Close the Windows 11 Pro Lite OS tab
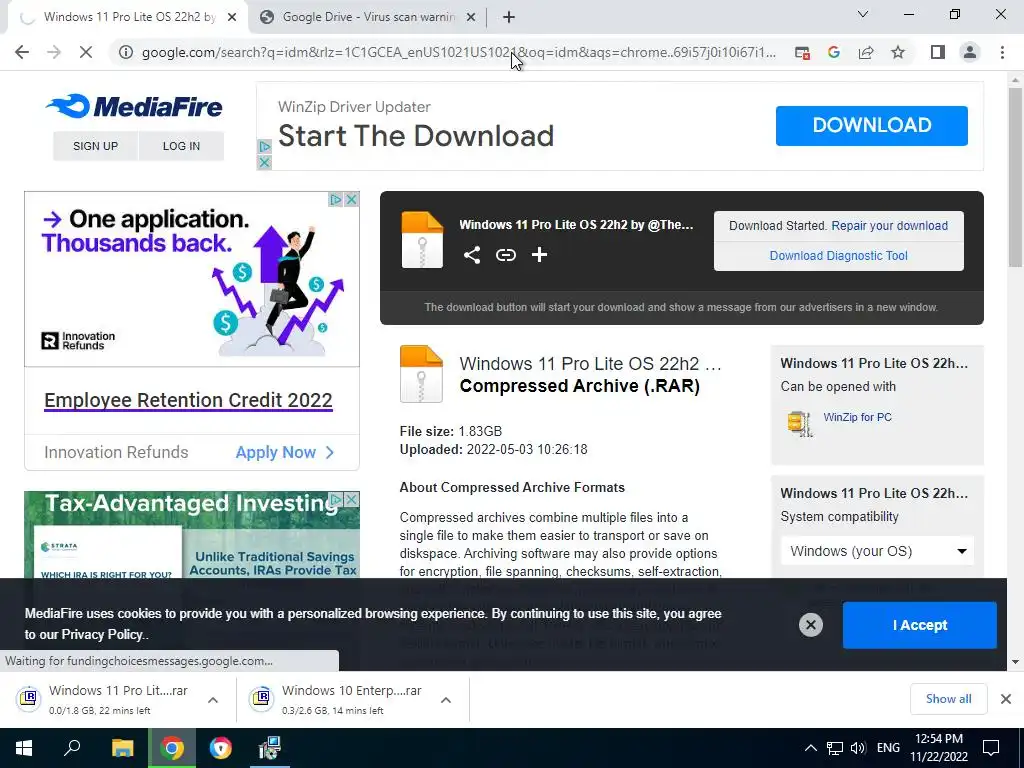This screenshot has width=1024, height=768. coord(232,18)
